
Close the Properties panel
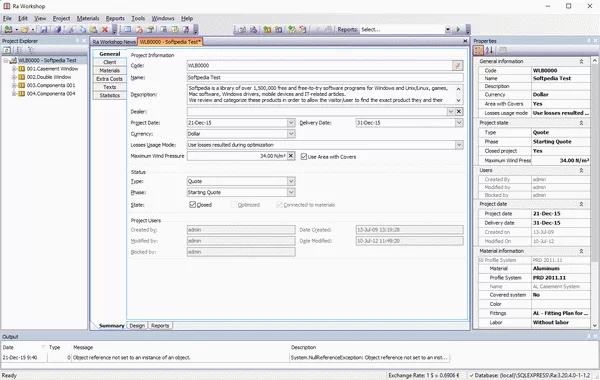tap(595, 41)
